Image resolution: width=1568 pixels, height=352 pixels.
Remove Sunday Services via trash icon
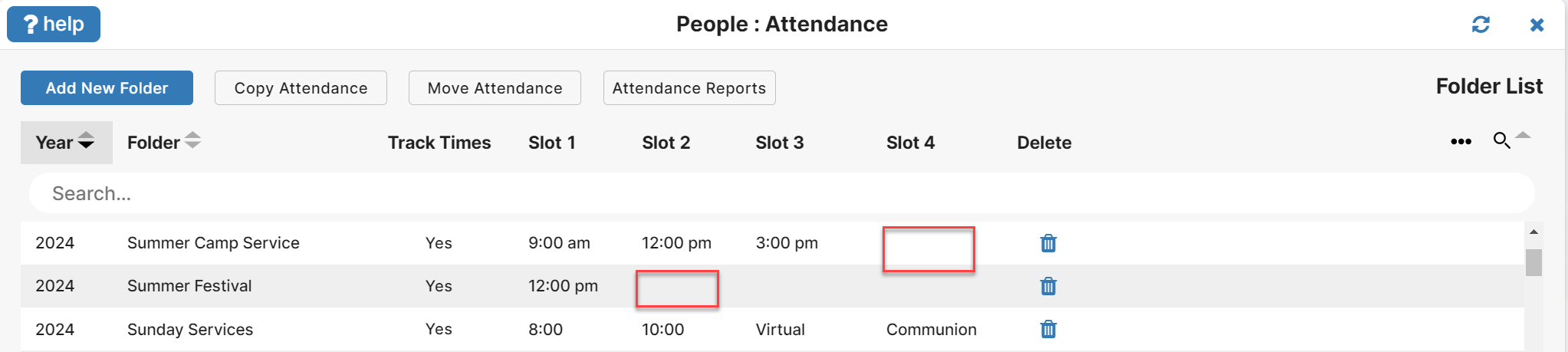[1048, 329]
